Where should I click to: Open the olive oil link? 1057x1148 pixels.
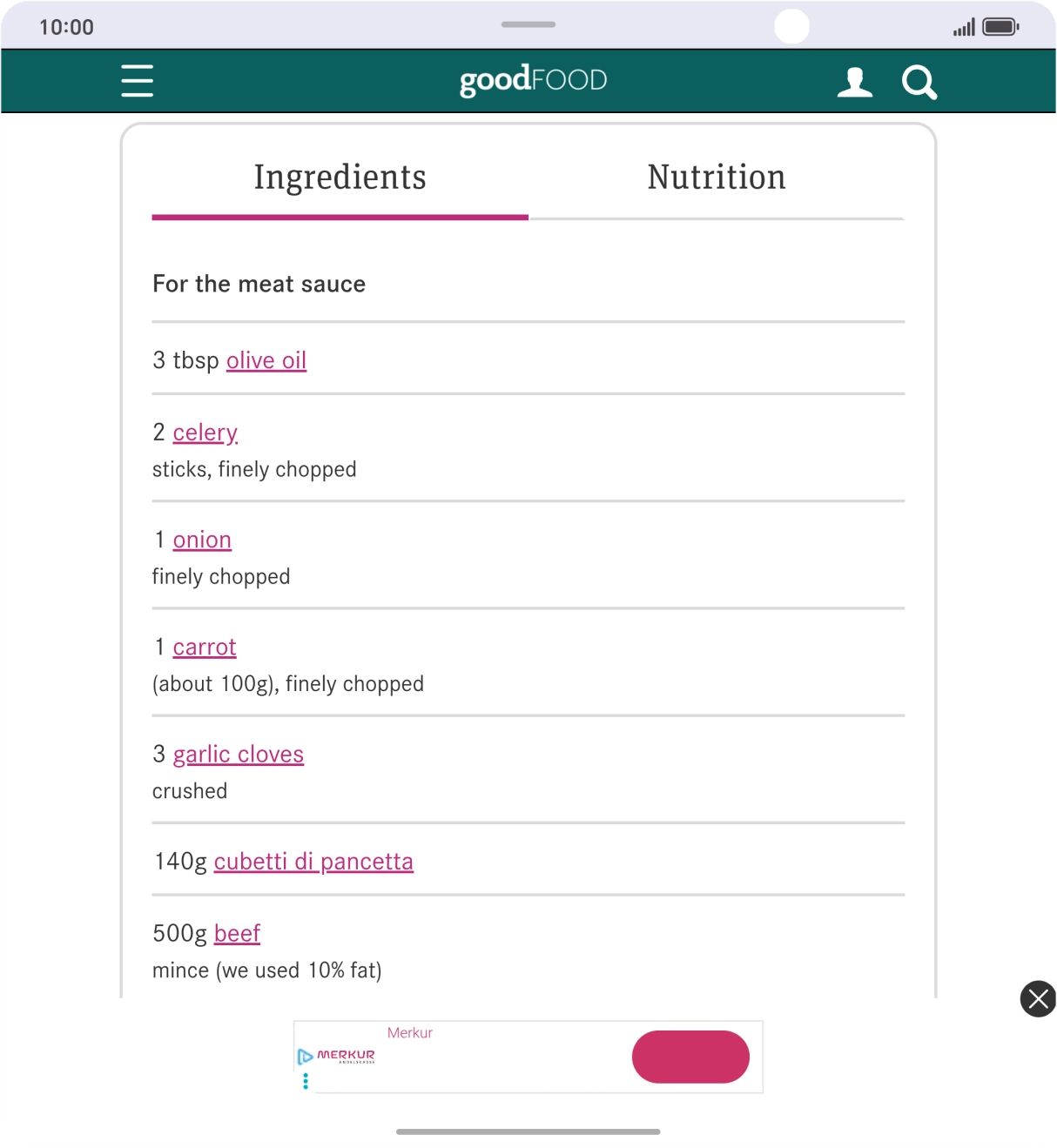point(266,360)
